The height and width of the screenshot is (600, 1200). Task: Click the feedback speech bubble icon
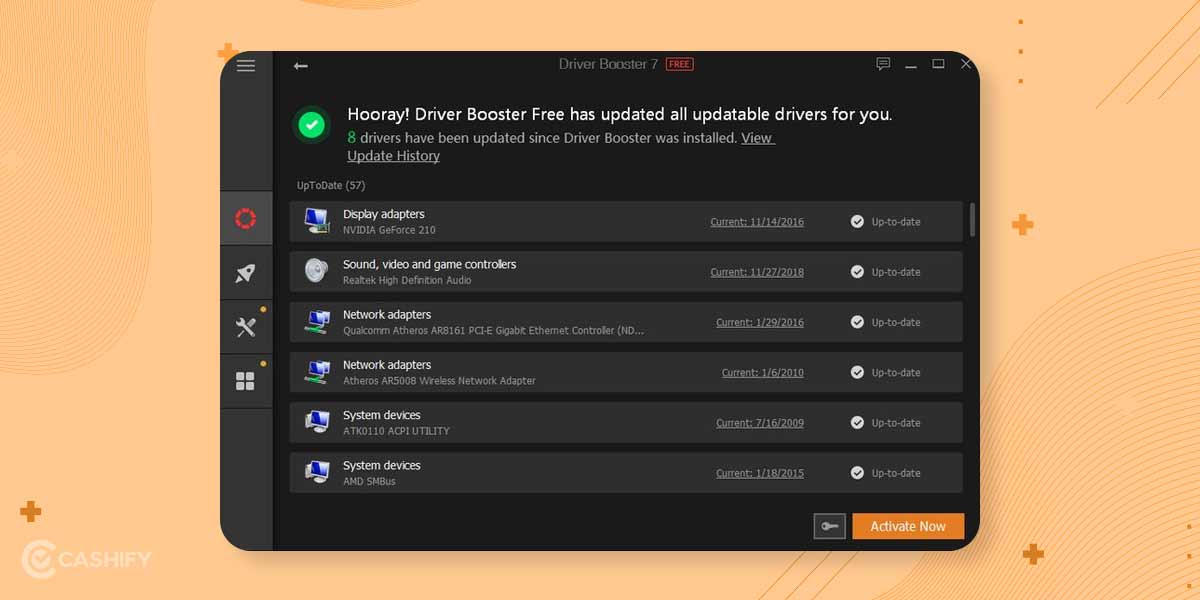[883, 63]
